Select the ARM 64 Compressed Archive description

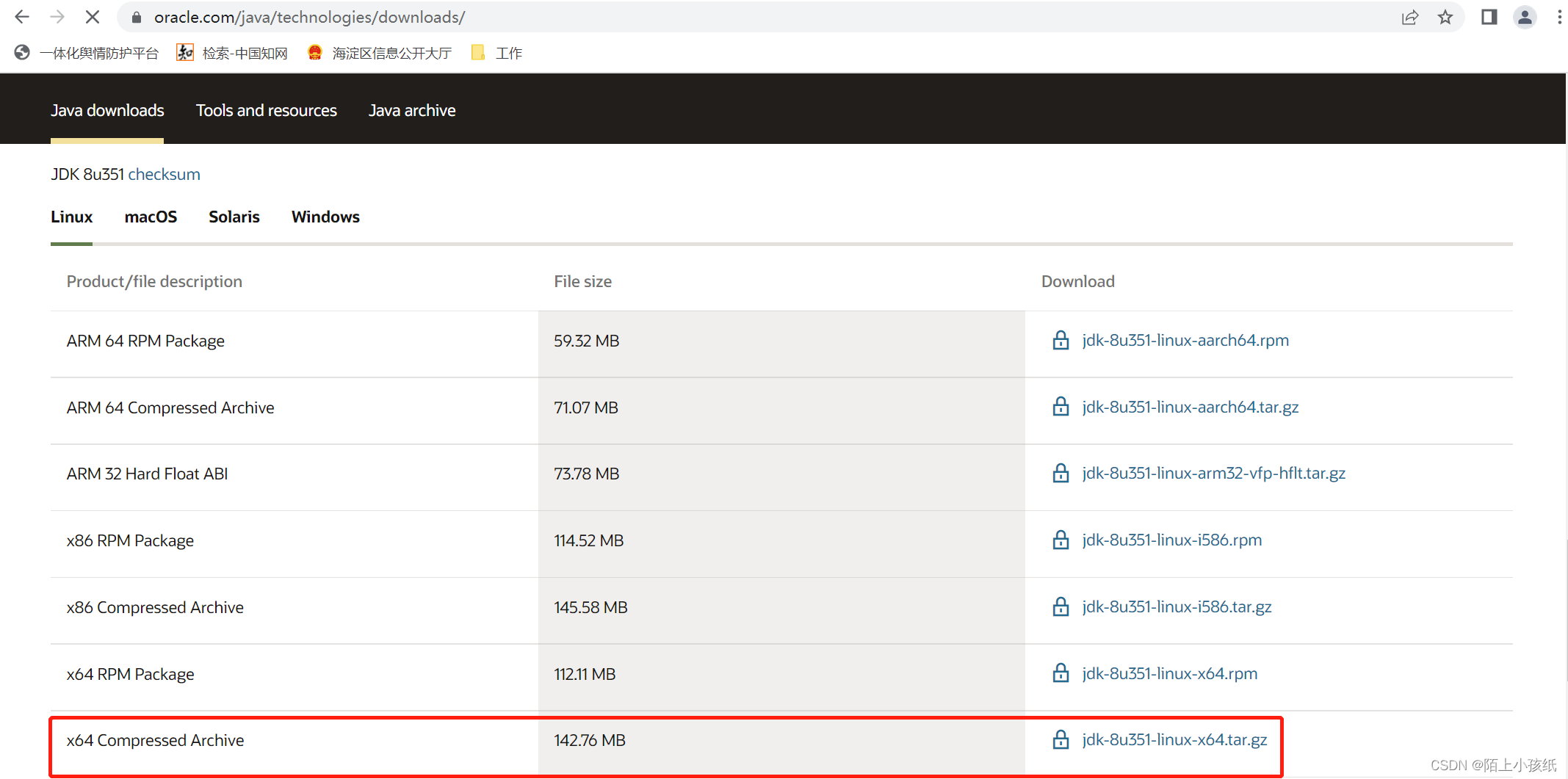pos(170,407)
